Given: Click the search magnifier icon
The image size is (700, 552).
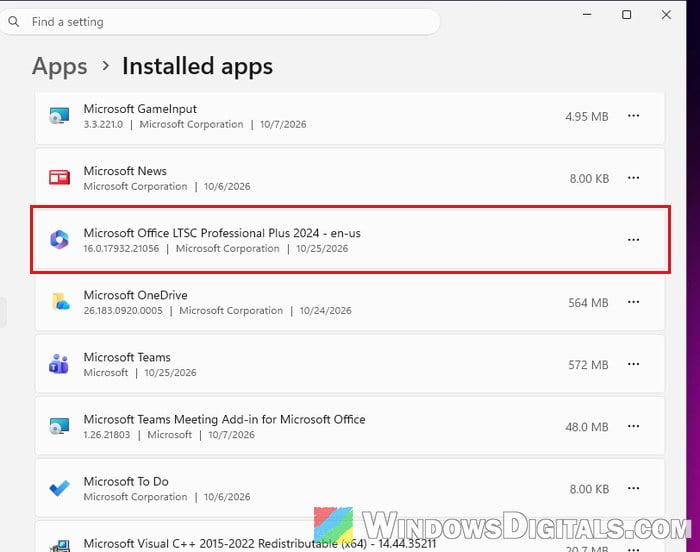Looking at the screenshot, I should coord(13,21).
